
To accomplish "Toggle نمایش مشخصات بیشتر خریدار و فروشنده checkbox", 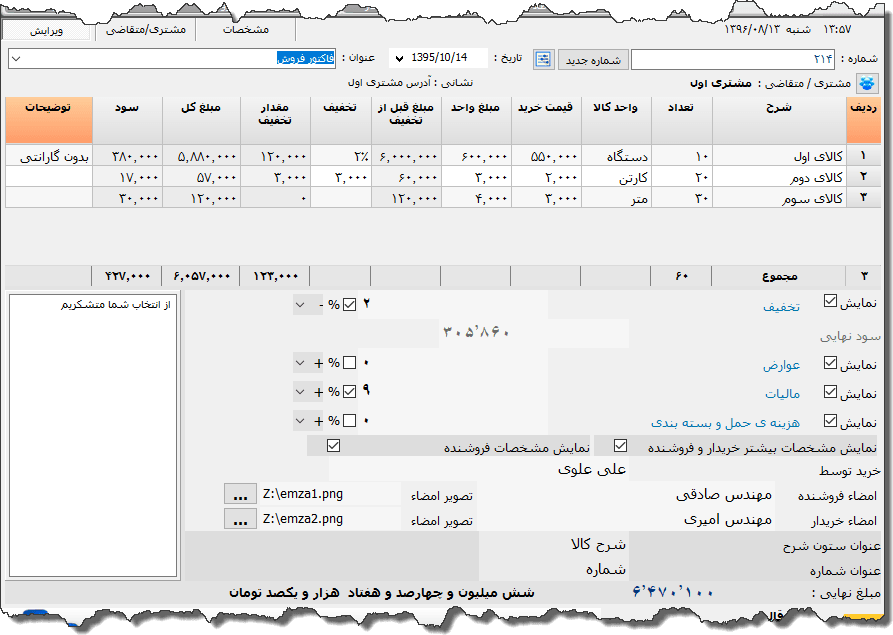I will 621,445.
